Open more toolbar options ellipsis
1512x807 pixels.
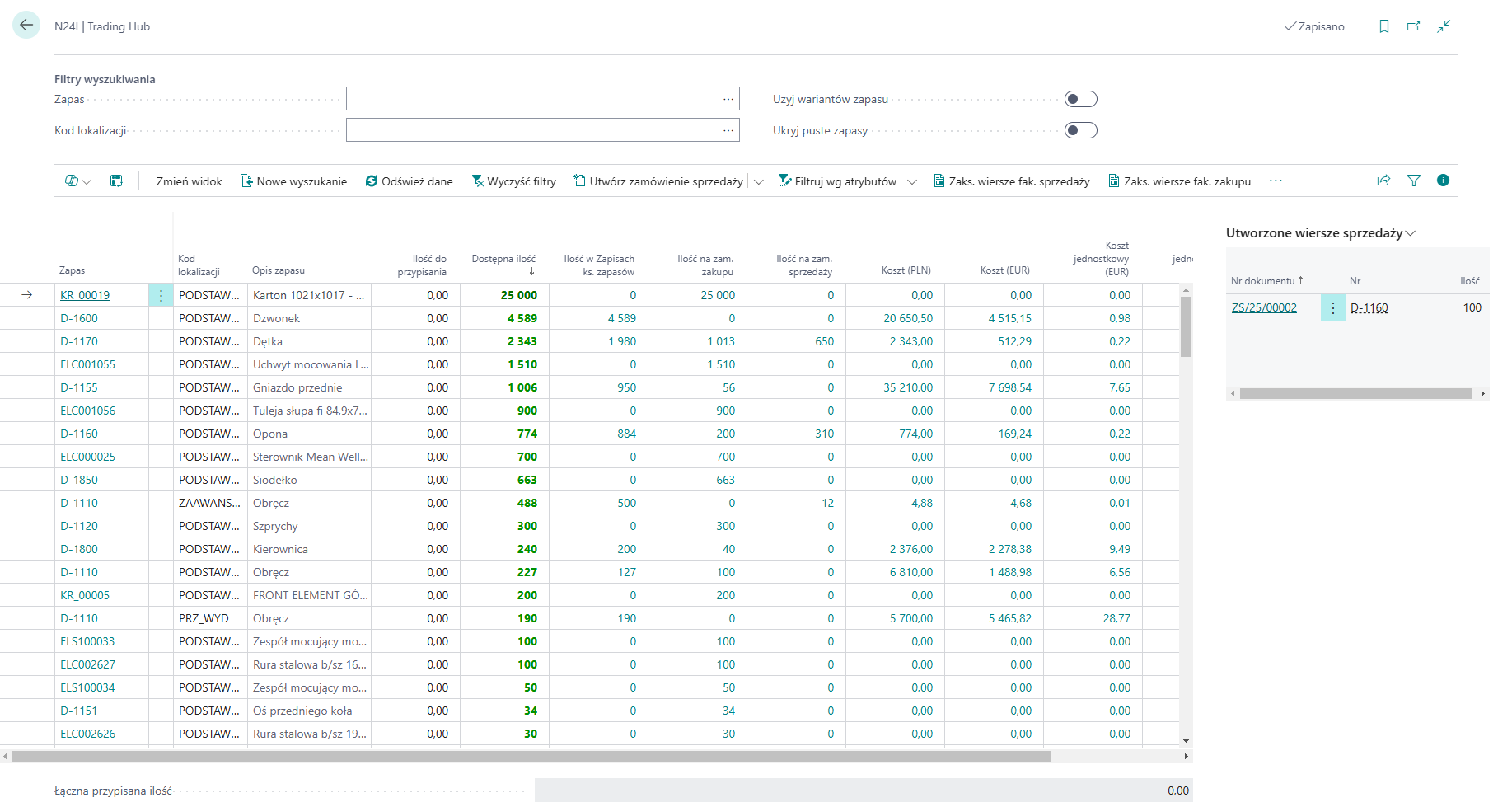(1276, 181)
